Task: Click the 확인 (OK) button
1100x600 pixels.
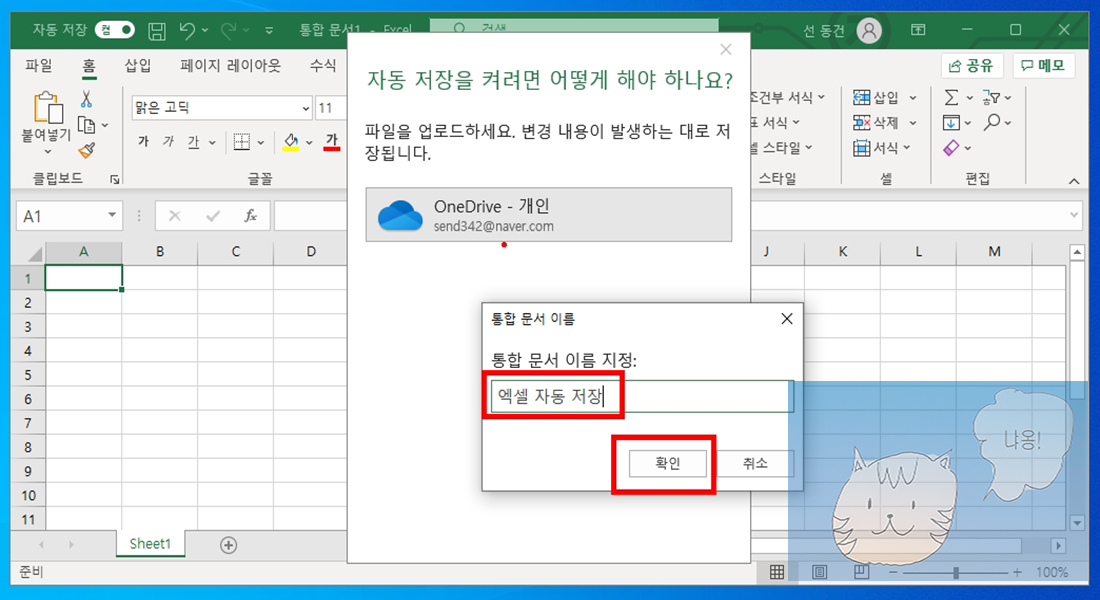Action: (x=667, y=463)
